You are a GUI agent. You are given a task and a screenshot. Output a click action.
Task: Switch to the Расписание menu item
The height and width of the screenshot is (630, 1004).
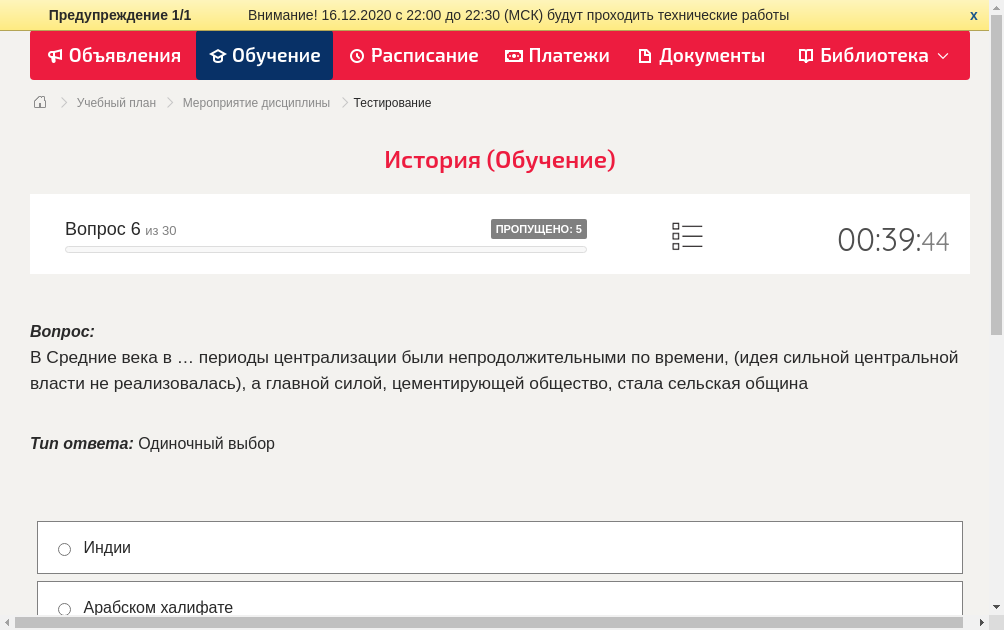click(x=413, y=56)
